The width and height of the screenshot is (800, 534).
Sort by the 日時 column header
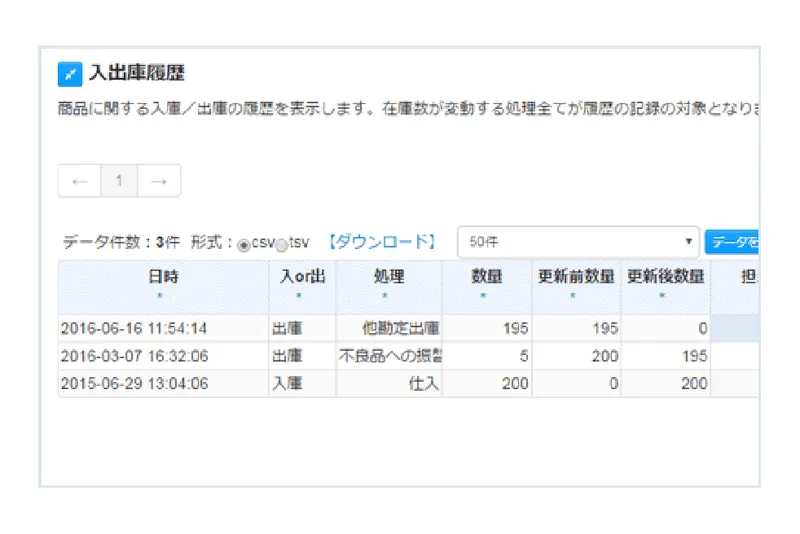pyautogui.click(x=163, y=287)
